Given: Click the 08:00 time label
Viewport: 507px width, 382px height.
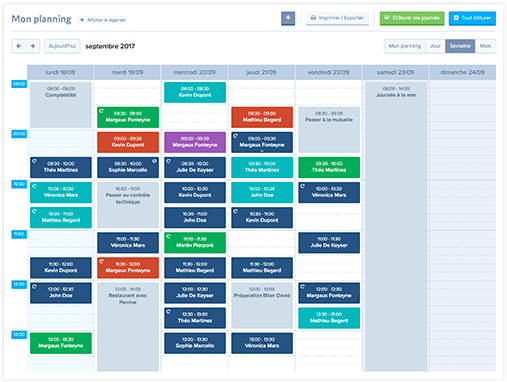Looking at the screenshot, I should (19, 84).
